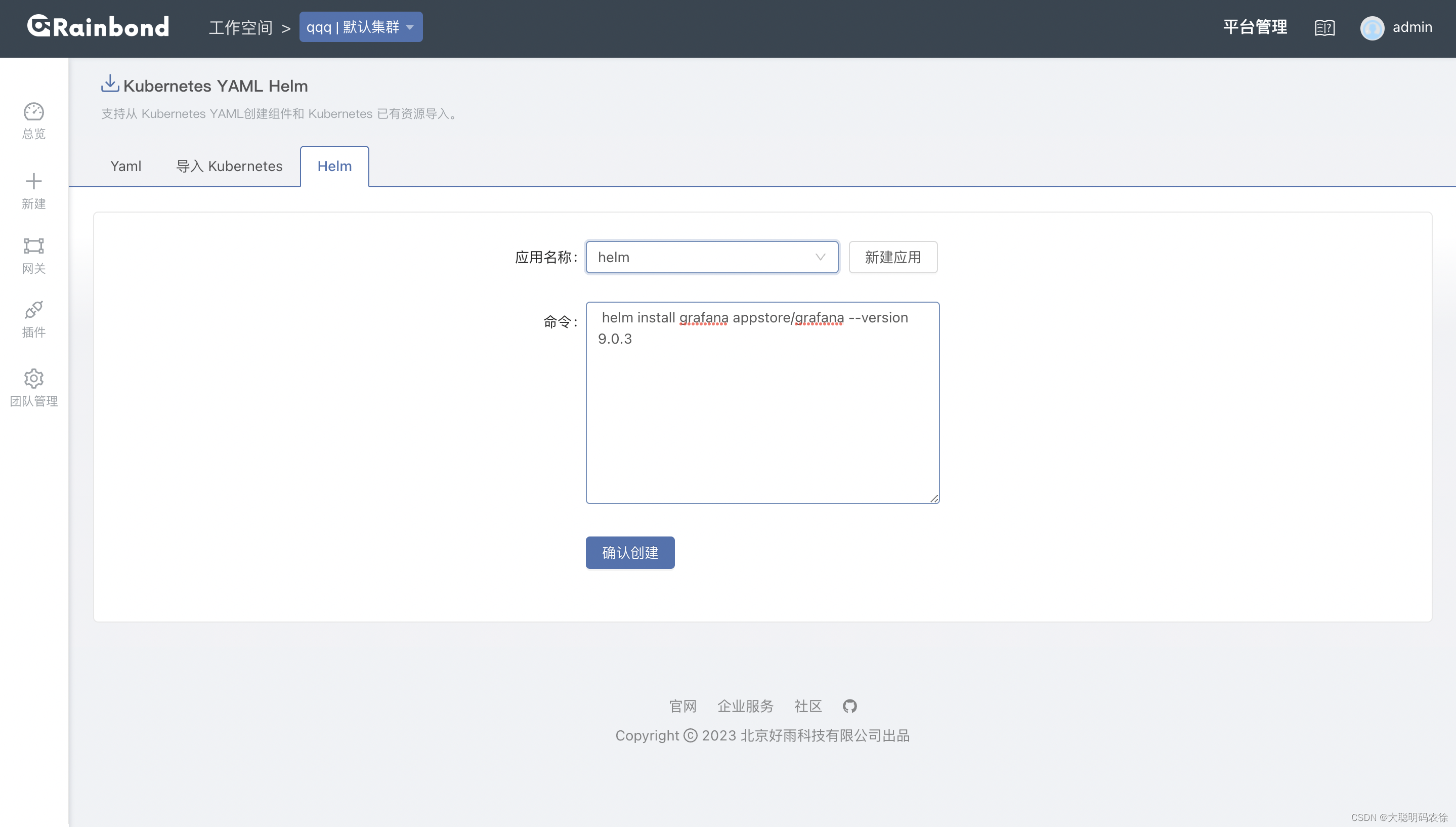Viewport: 1456px width, 827px height.
Task: Open 团队管理 gear settings icon
Action: (x=33, y=378)
